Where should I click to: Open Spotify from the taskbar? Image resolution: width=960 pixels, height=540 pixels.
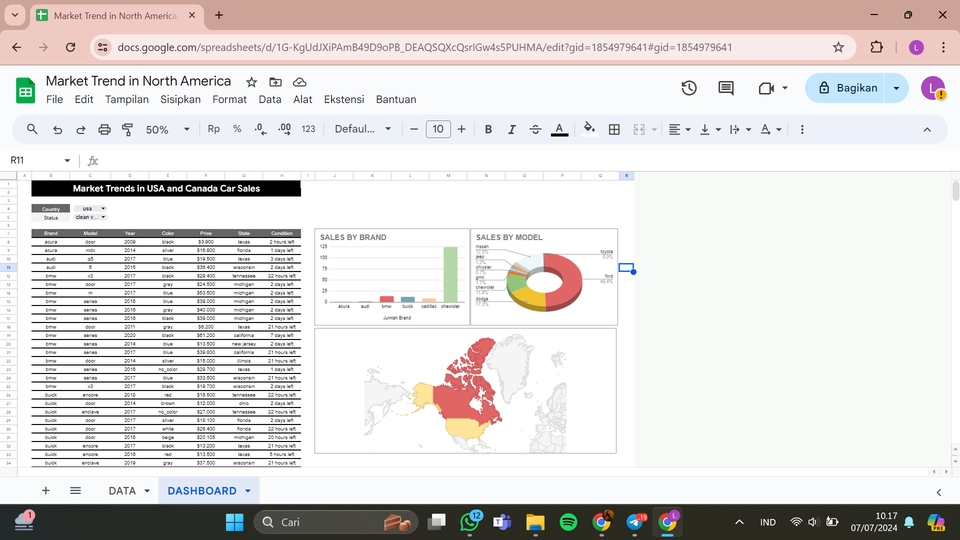568,522
